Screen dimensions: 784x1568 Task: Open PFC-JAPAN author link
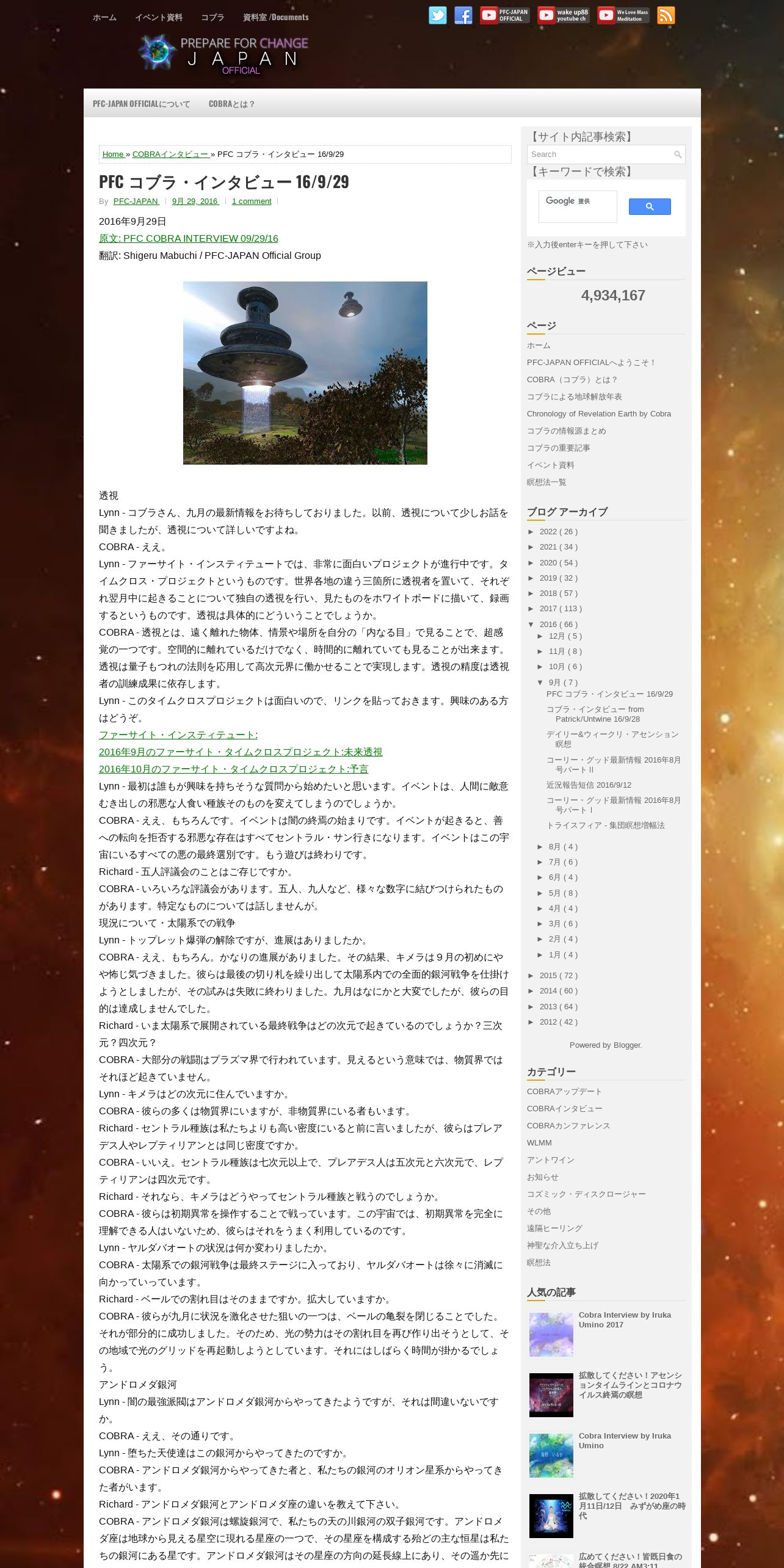[136, 201]
